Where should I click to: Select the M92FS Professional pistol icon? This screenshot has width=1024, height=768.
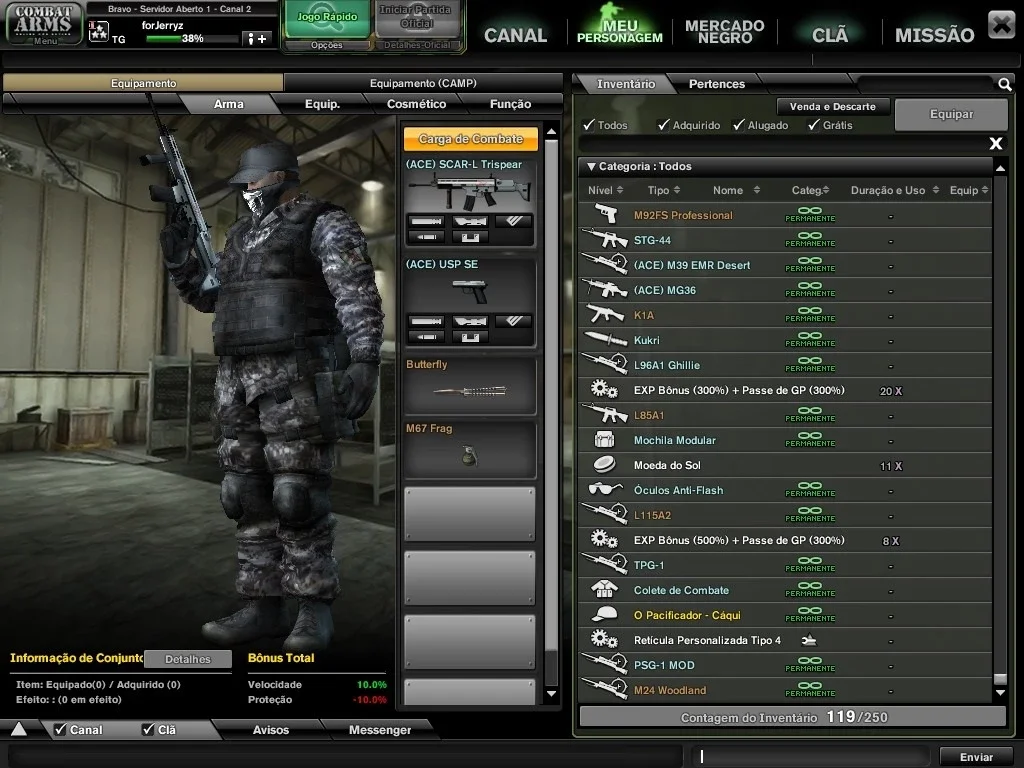[x=605, y=214]
